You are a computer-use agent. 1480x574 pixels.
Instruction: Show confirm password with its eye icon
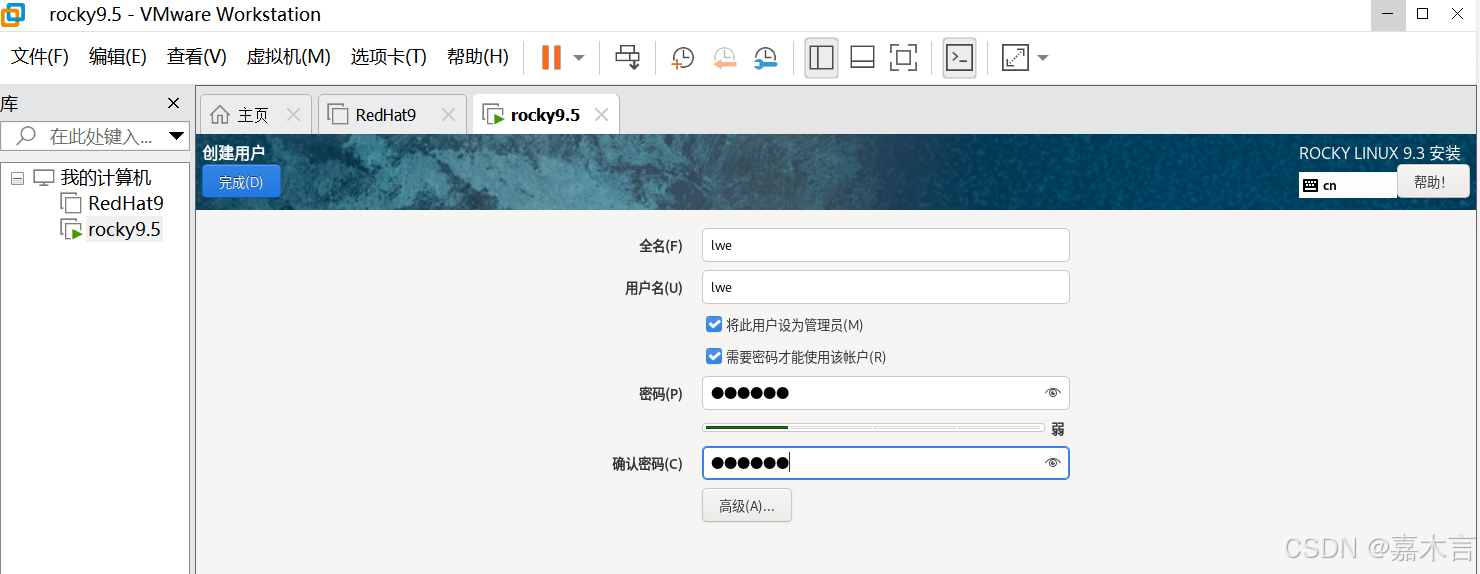[x=1052, y=463]
